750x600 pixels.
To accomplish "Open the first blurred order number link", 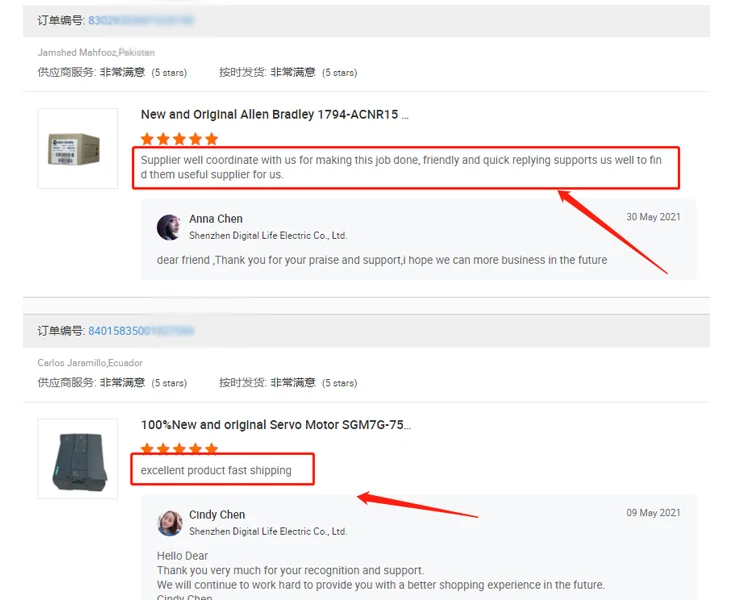I will (x=141, y=21).
